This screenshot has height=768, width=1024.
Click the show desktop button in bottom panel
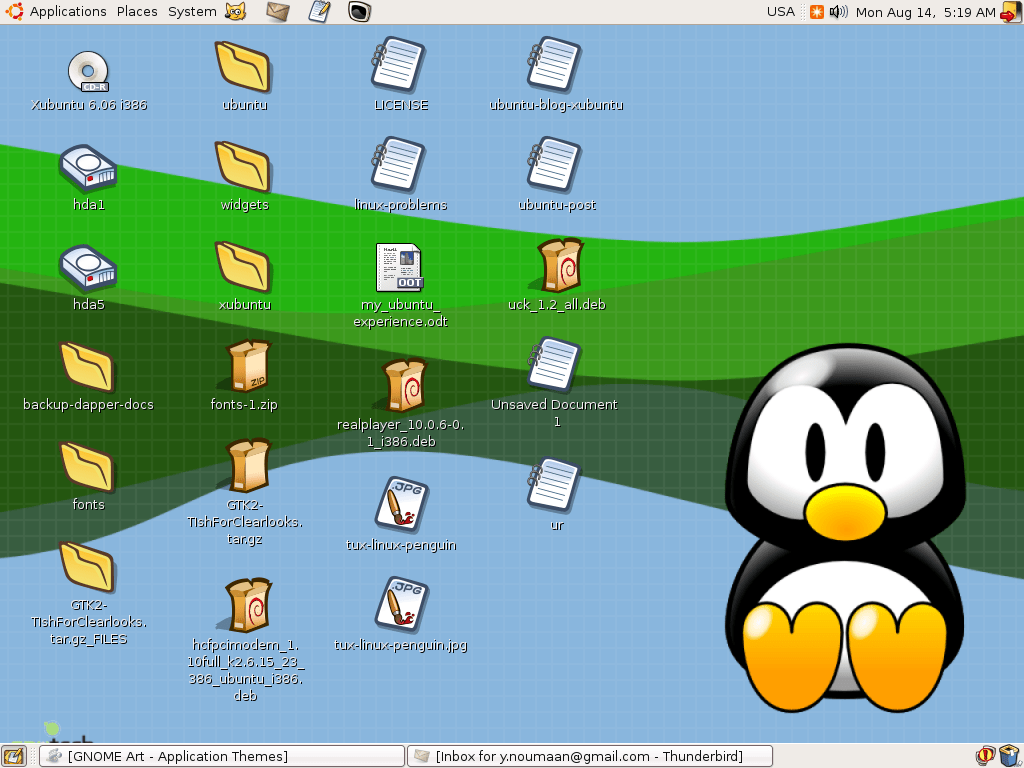14,756
